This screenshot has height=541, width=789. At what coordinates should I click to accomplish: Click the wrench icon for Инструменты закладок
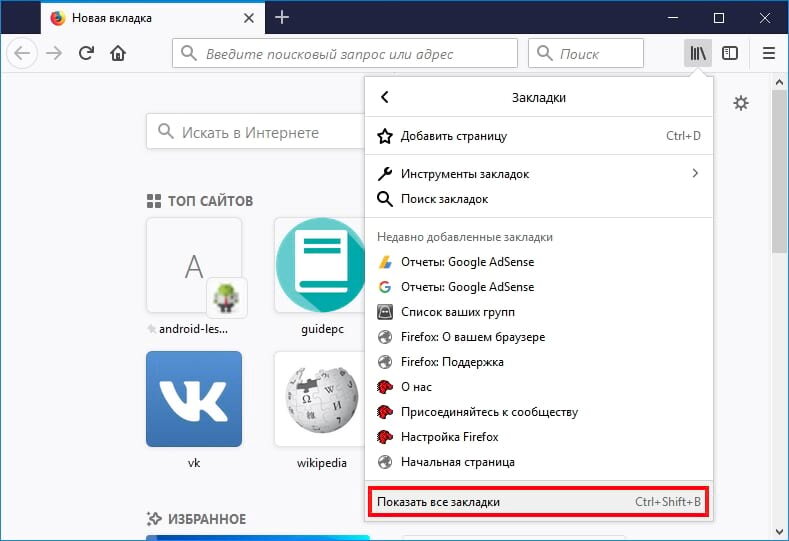(x=385, y=174)
